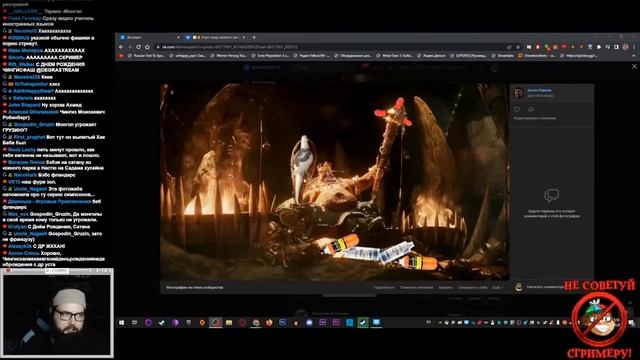This screenshot has width=640, height=360.
Task: Open Фотографии на стене сообщества album link
Action: tap(195, 287)
